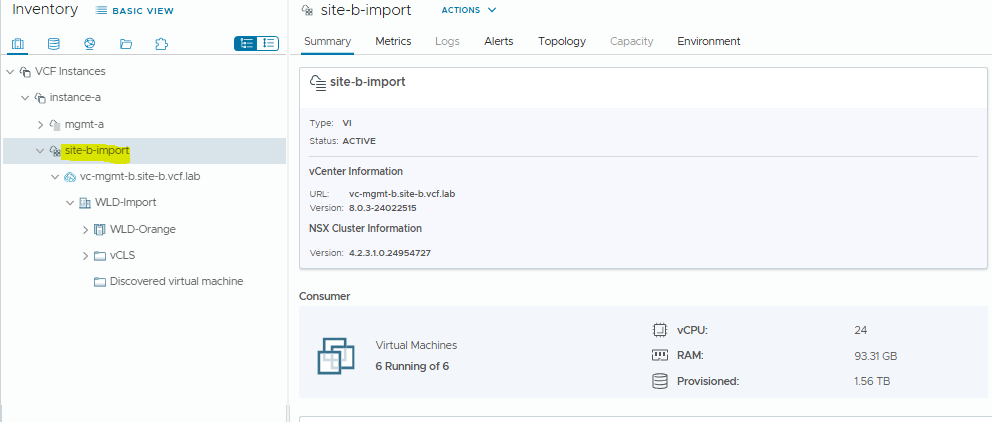Toggle Basic View for the inventory
Image resolution: width=992 pixels, height=422 pixels.
pyautogui.click(x=135, y=11)
